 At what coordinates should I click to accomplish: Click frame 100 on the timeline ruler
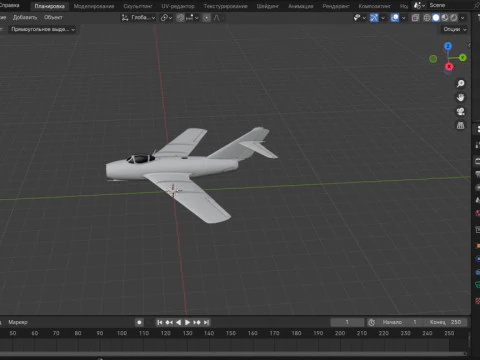(122, 333)
